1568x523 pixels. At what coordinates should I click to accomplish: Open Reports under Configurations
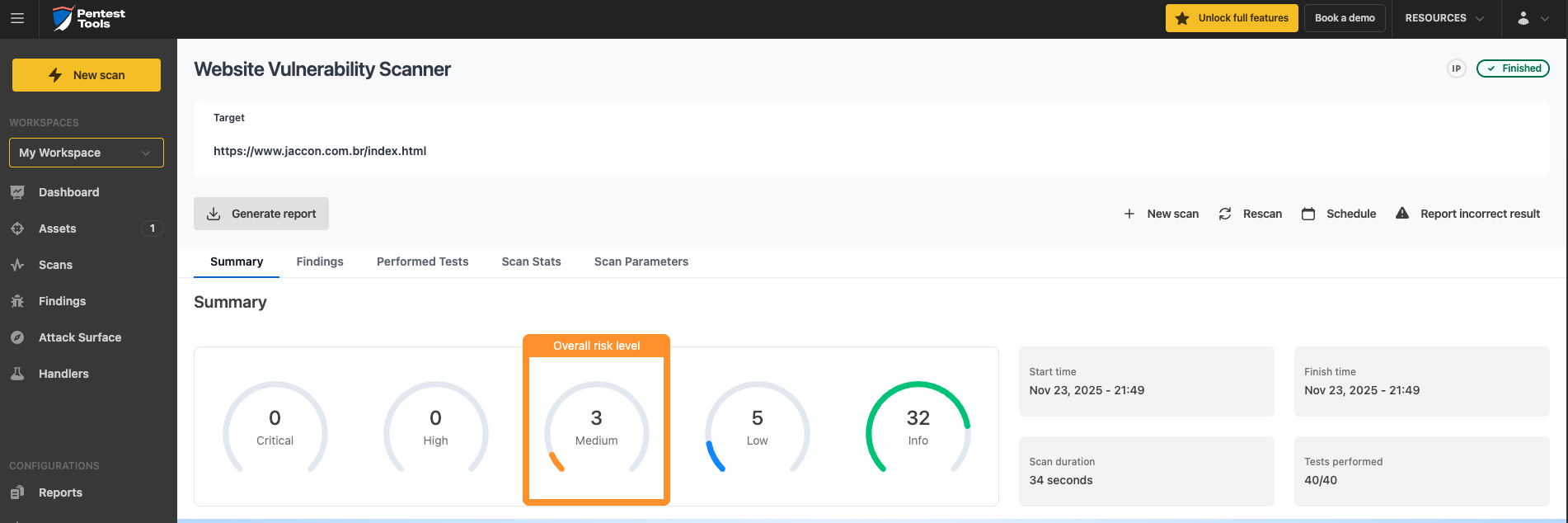click(x=60, y=492)
